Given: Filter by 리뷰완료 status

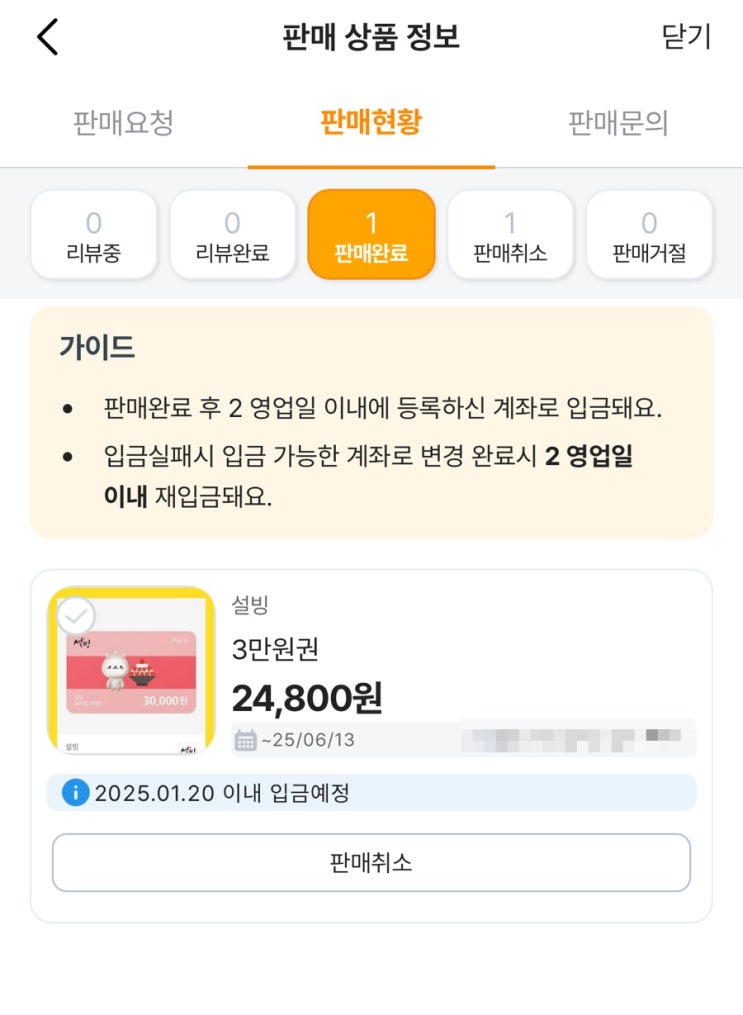Looking at the screenshot, I should click(x=232, y=235).
